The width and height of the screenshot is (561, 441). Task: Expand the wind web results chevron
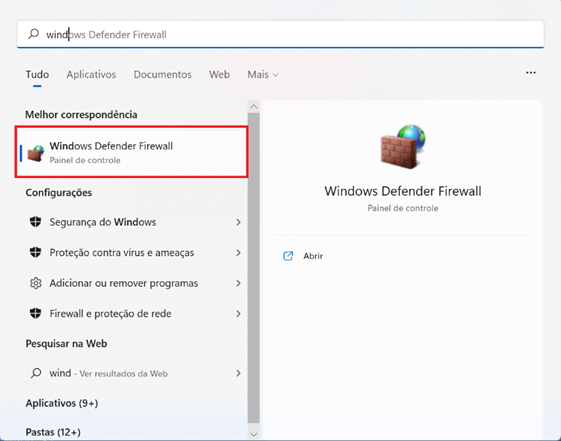point(238,373)
